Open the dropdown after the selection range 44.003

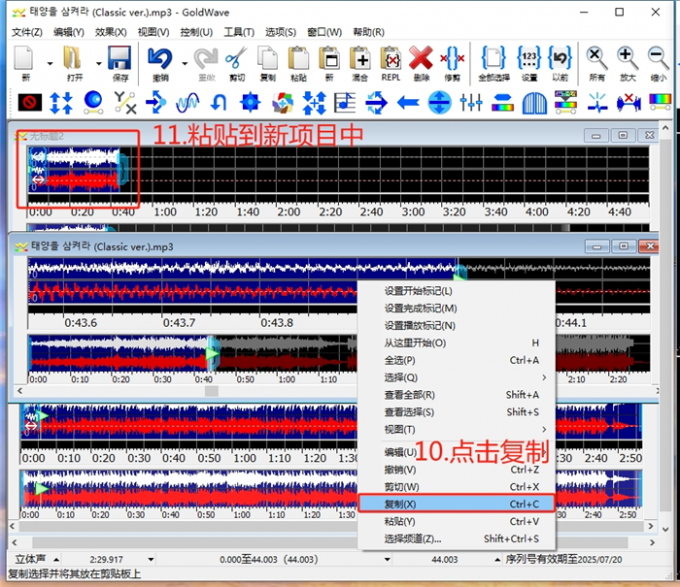387,559
